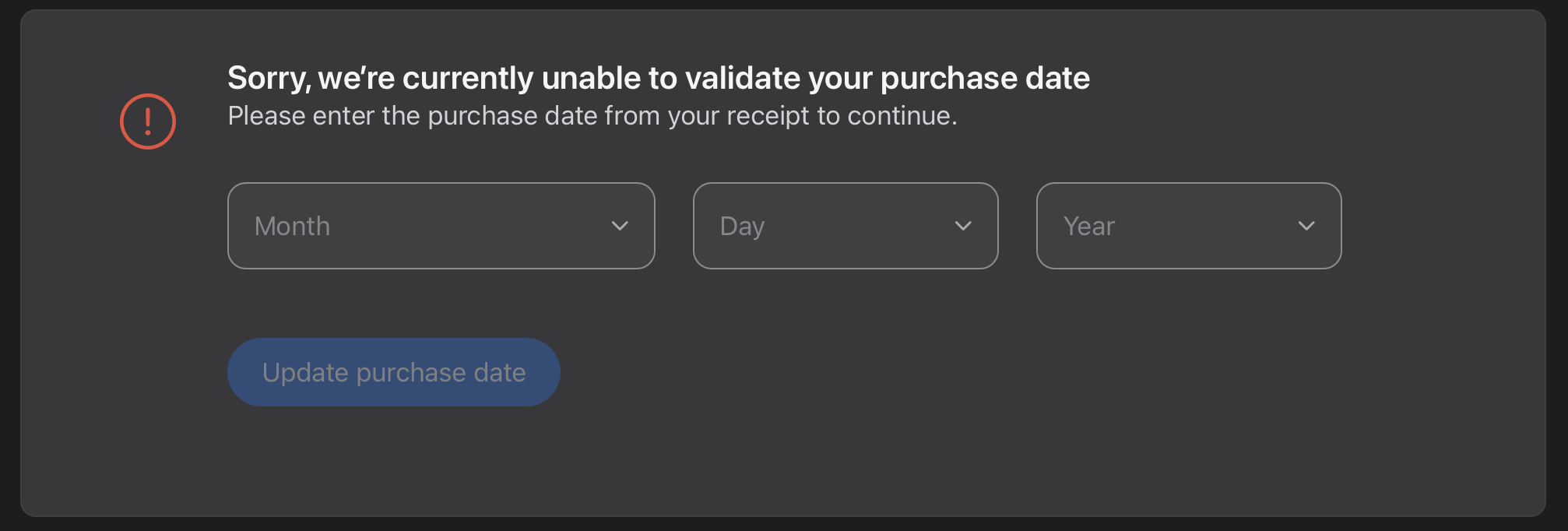Click the chevron inside the Day field
This screenshot has width=1568, height=531.
tap(963, 226)
